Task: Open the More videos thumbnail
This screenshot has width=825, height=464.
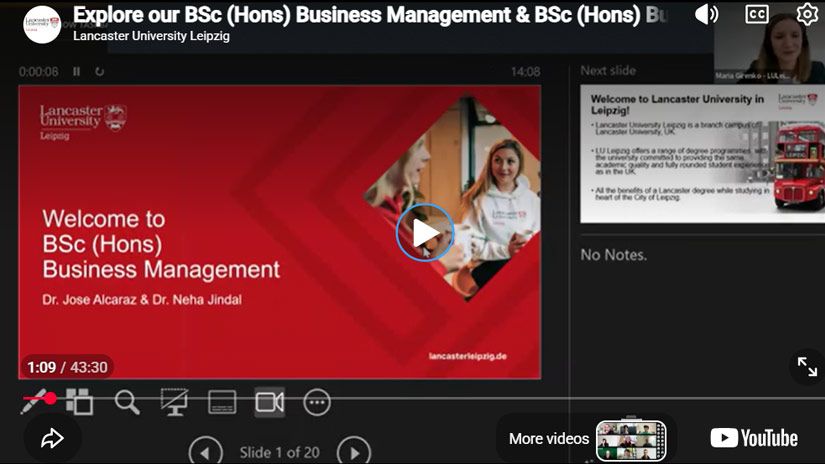Action: pyautogui.click(x=631, y=440)
